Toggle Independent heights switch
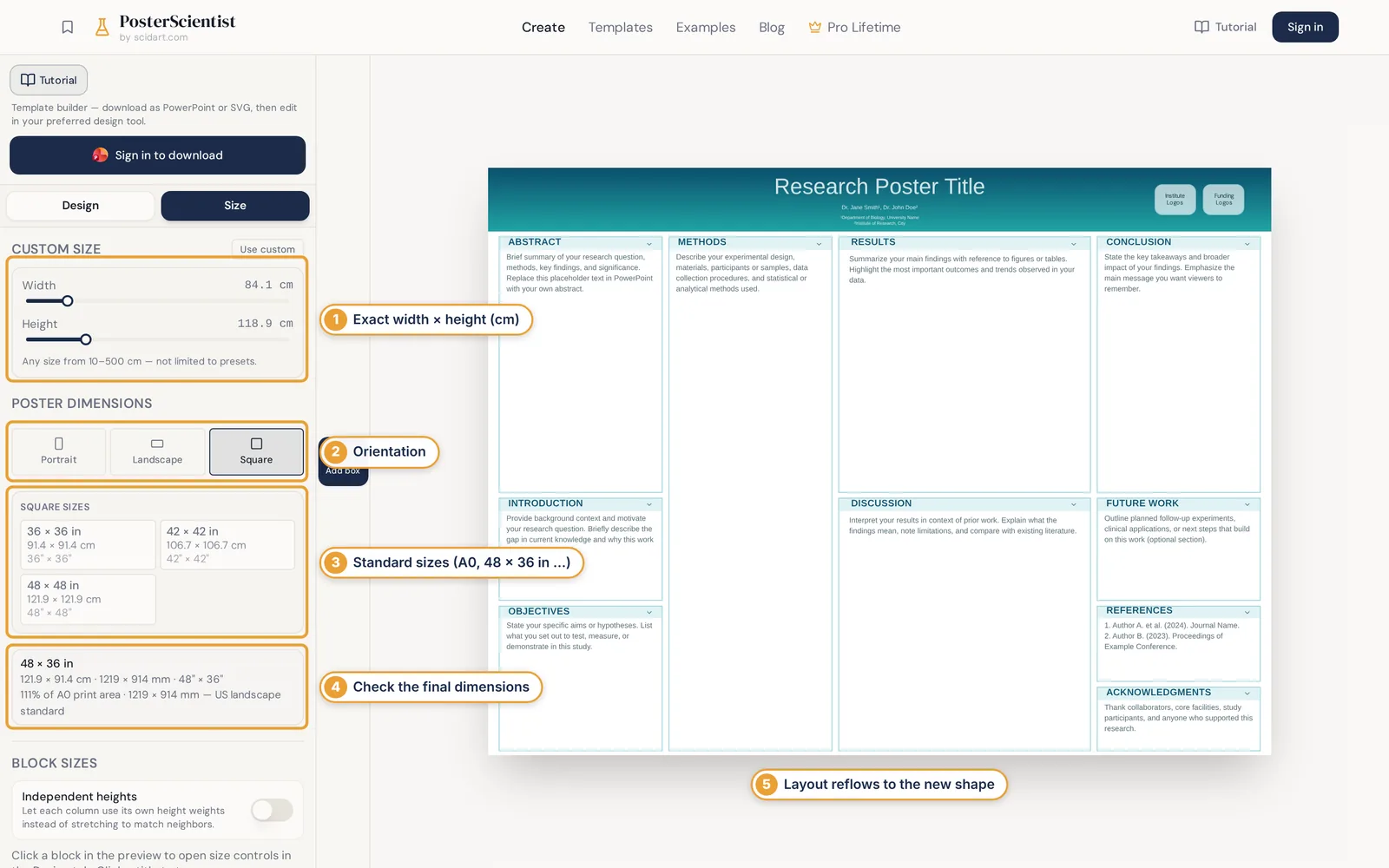1389x868 pixels. point(272,810)
